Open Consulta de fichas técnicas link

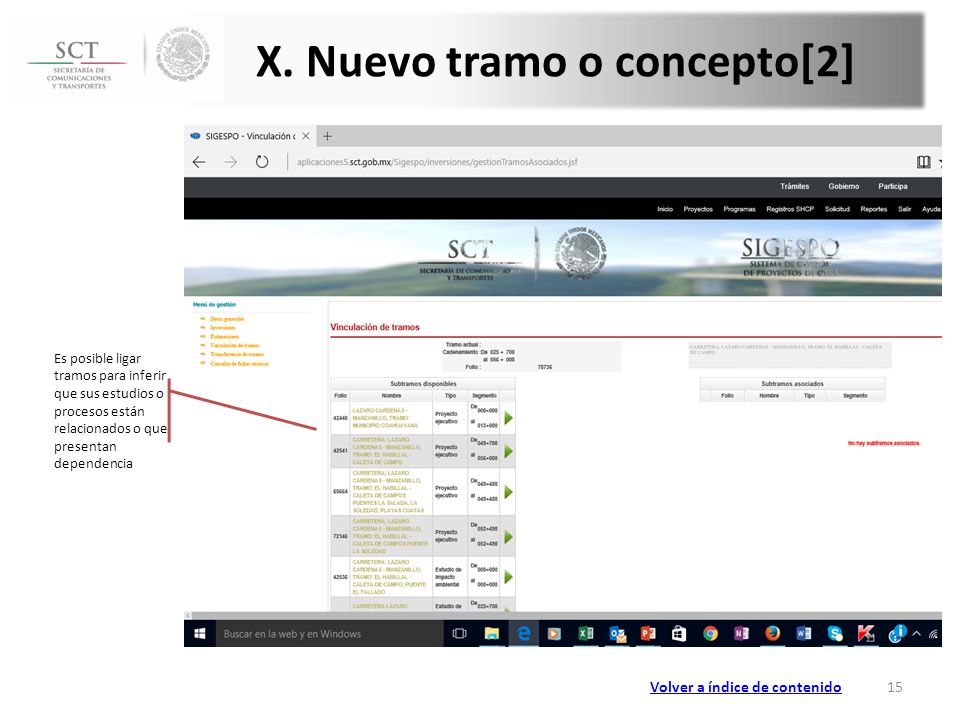239,364
